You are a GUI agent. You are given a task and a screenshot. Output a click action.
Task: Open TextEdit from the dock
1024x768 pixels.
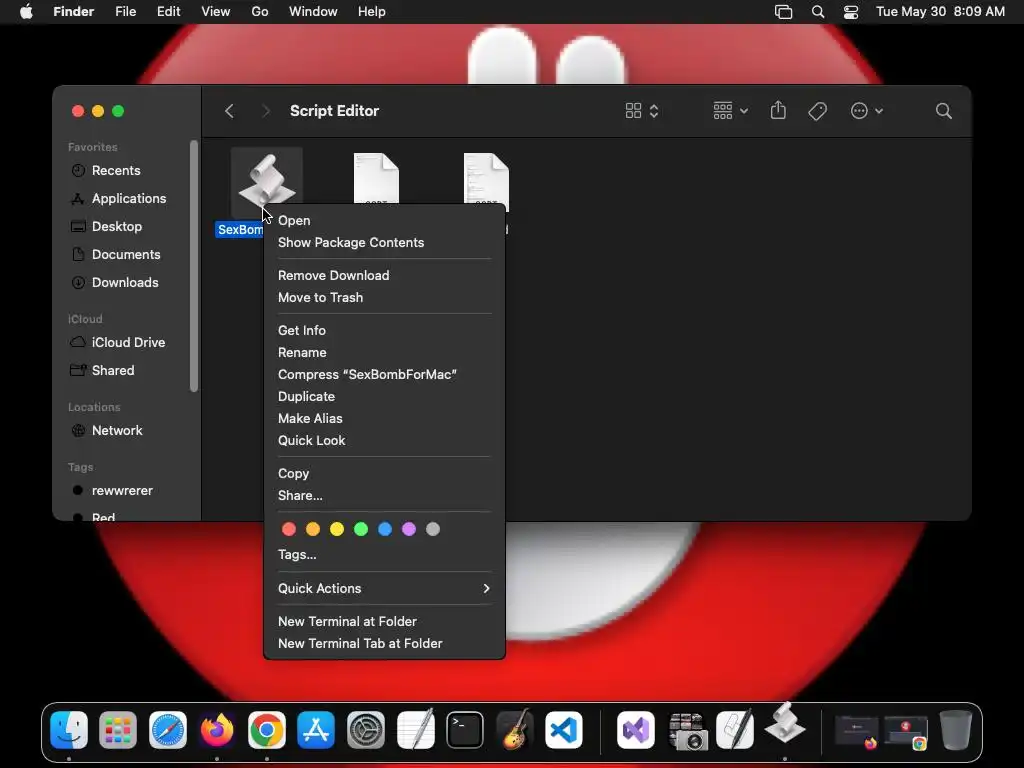[415, 729]
